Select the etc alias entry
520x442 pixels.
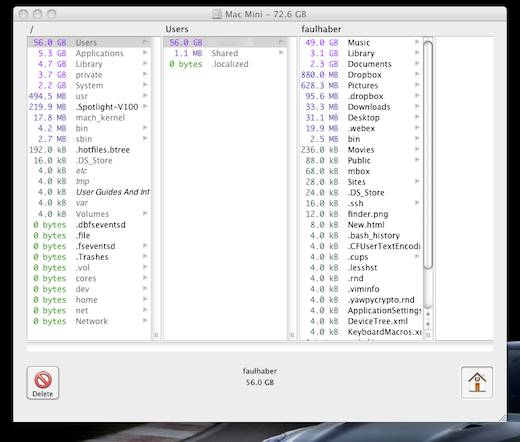(89, 171)
